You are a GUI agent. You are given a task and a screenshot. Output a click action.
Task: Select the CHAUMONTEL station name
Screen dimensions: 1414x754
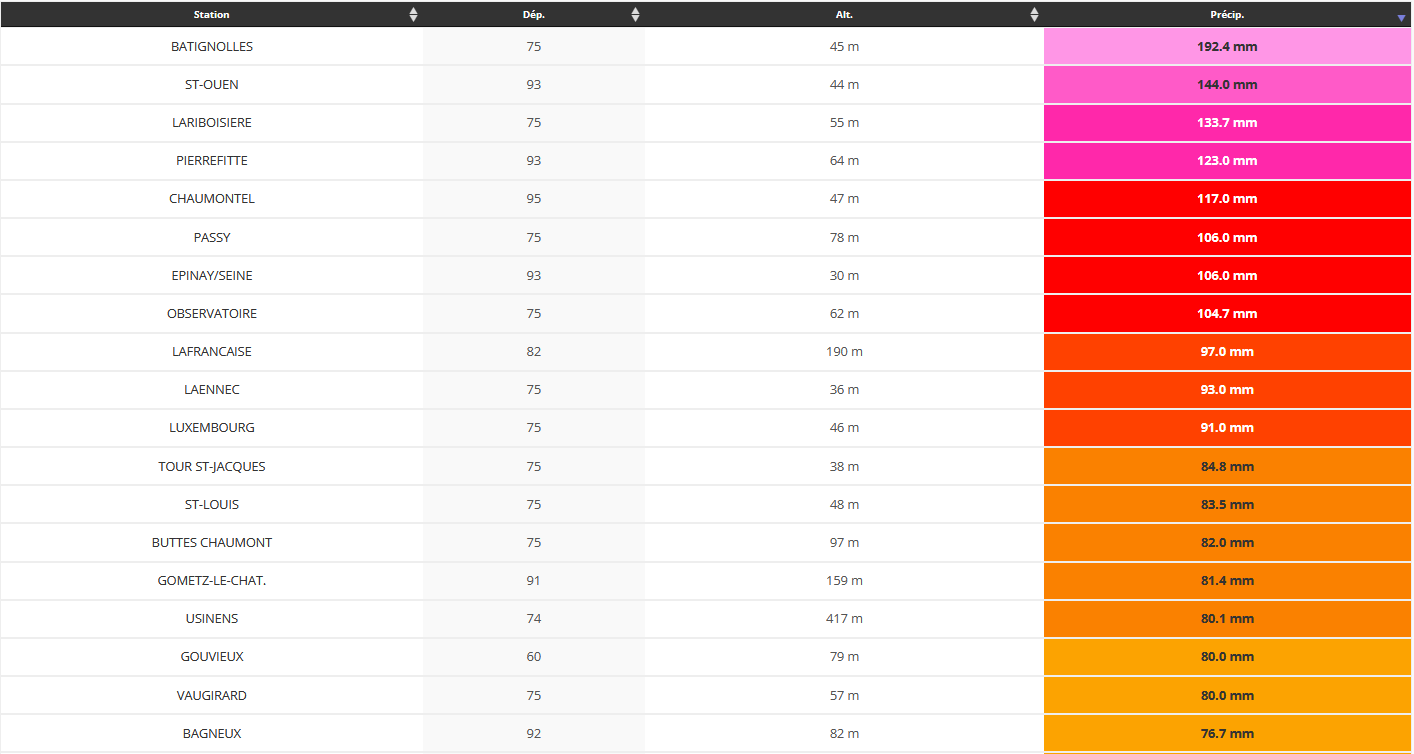point(212,199)
